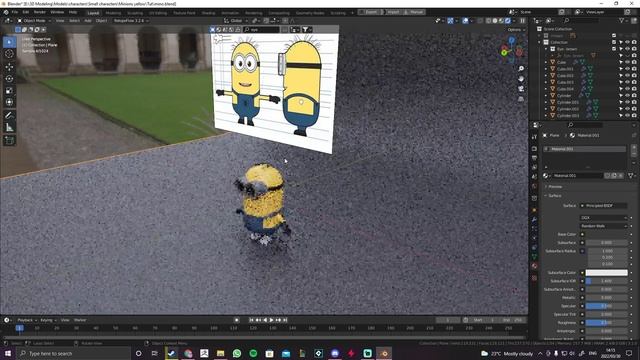Open the File menu

[x=15, y=12]
